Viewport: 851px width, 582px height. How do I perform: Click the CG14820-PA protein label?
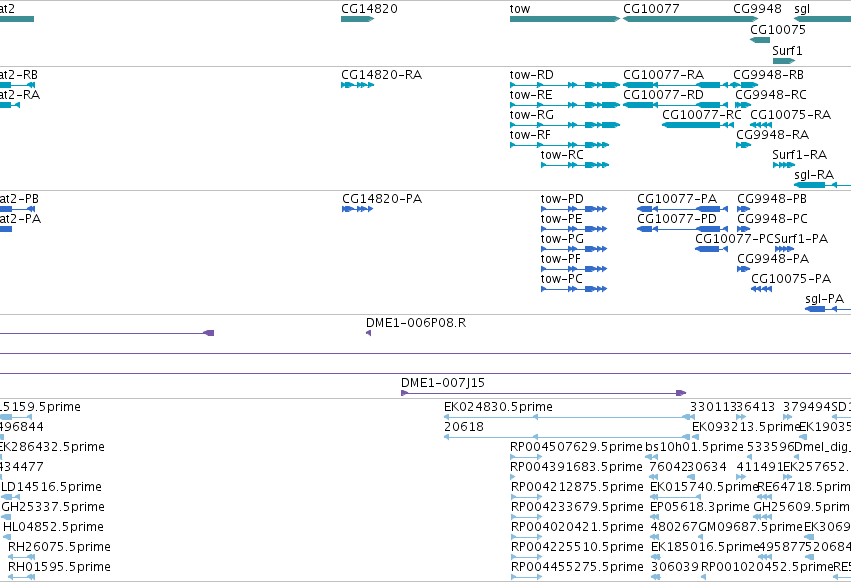382,199
